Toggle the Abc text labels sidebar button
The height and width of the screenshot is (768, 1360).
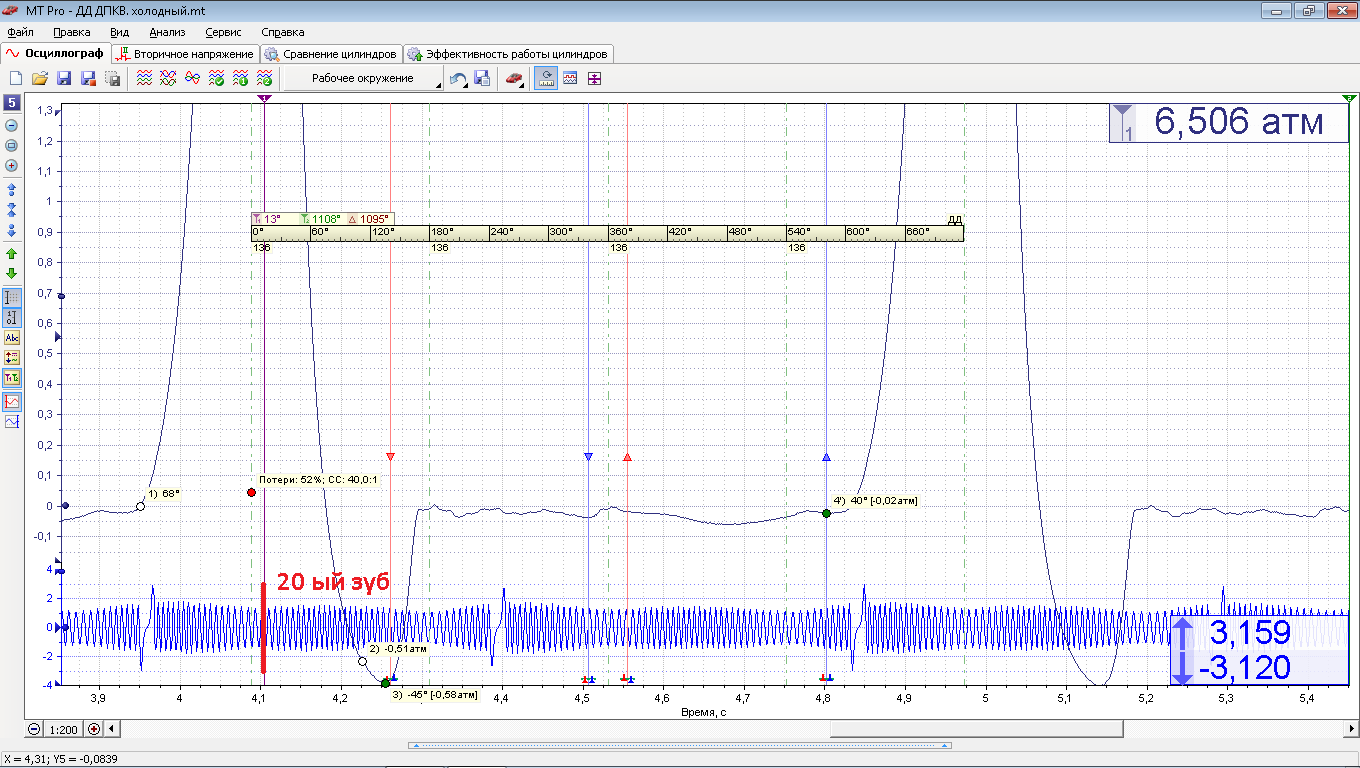pos(12,338)
